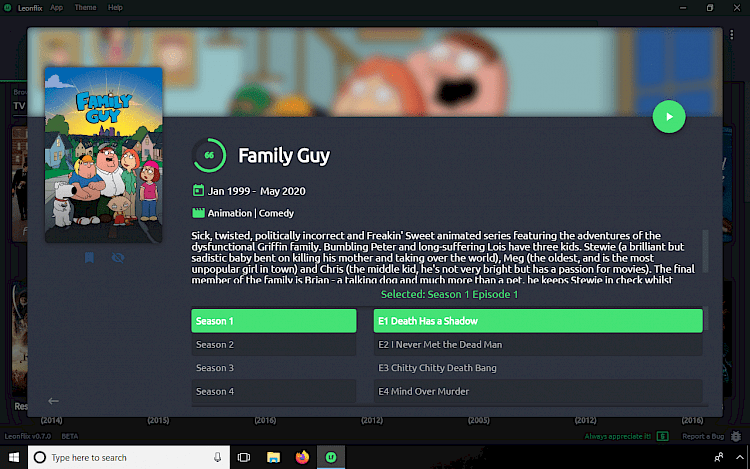Open the App menu

tap(56, 8)
